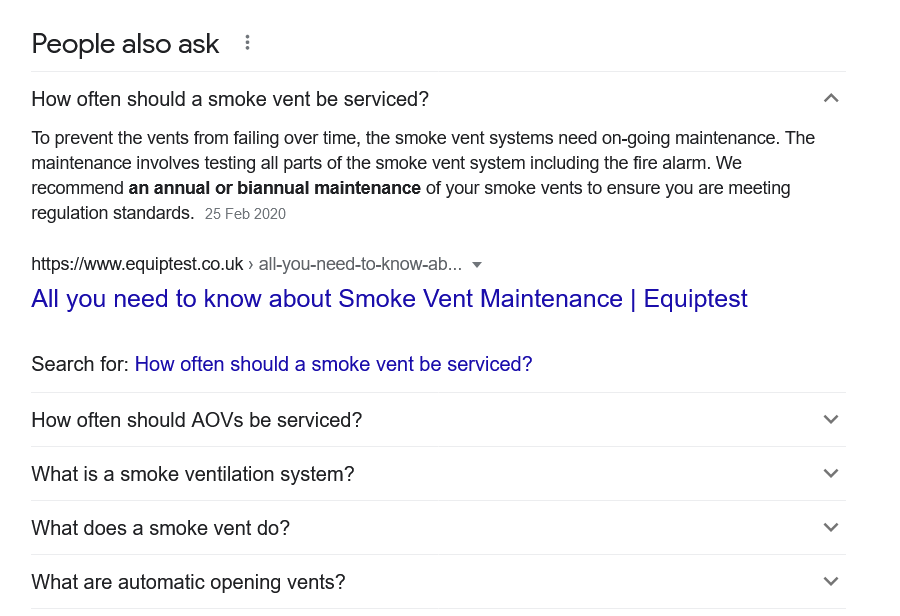The image size is (900, 616).
Task: Follow the Search for How often should a smoke vent be serviced link
Action: 333,364
